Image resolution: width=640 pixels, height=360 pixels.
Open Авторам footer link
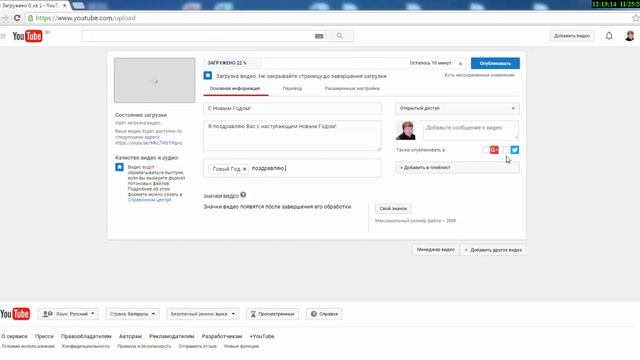(130, 336)
